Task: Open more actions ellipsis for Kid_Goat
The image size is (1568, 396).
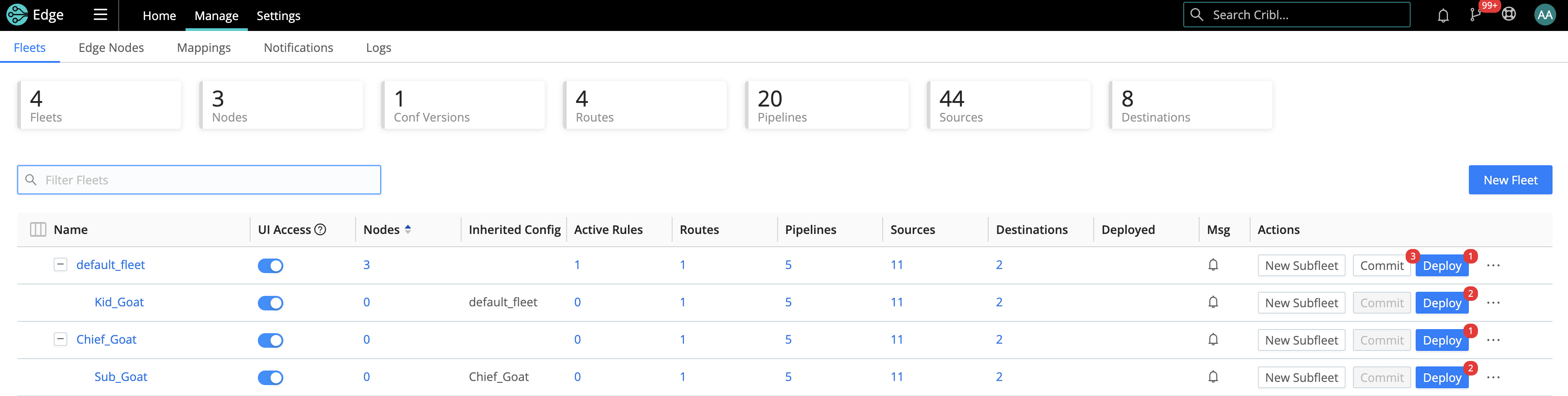Action: click(x=1493, y=303)
